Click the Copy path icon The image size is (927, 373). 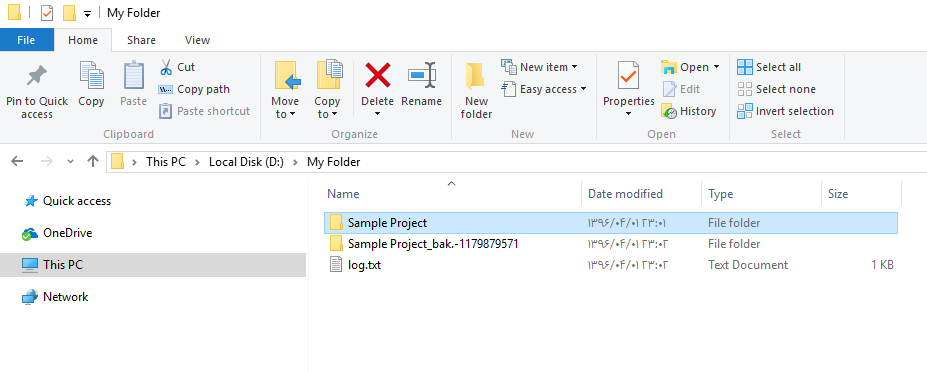pos(166,89)
